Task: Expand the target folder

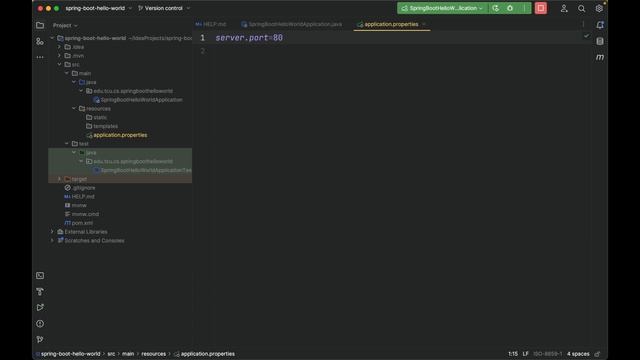Action: (x=59, y=179)
